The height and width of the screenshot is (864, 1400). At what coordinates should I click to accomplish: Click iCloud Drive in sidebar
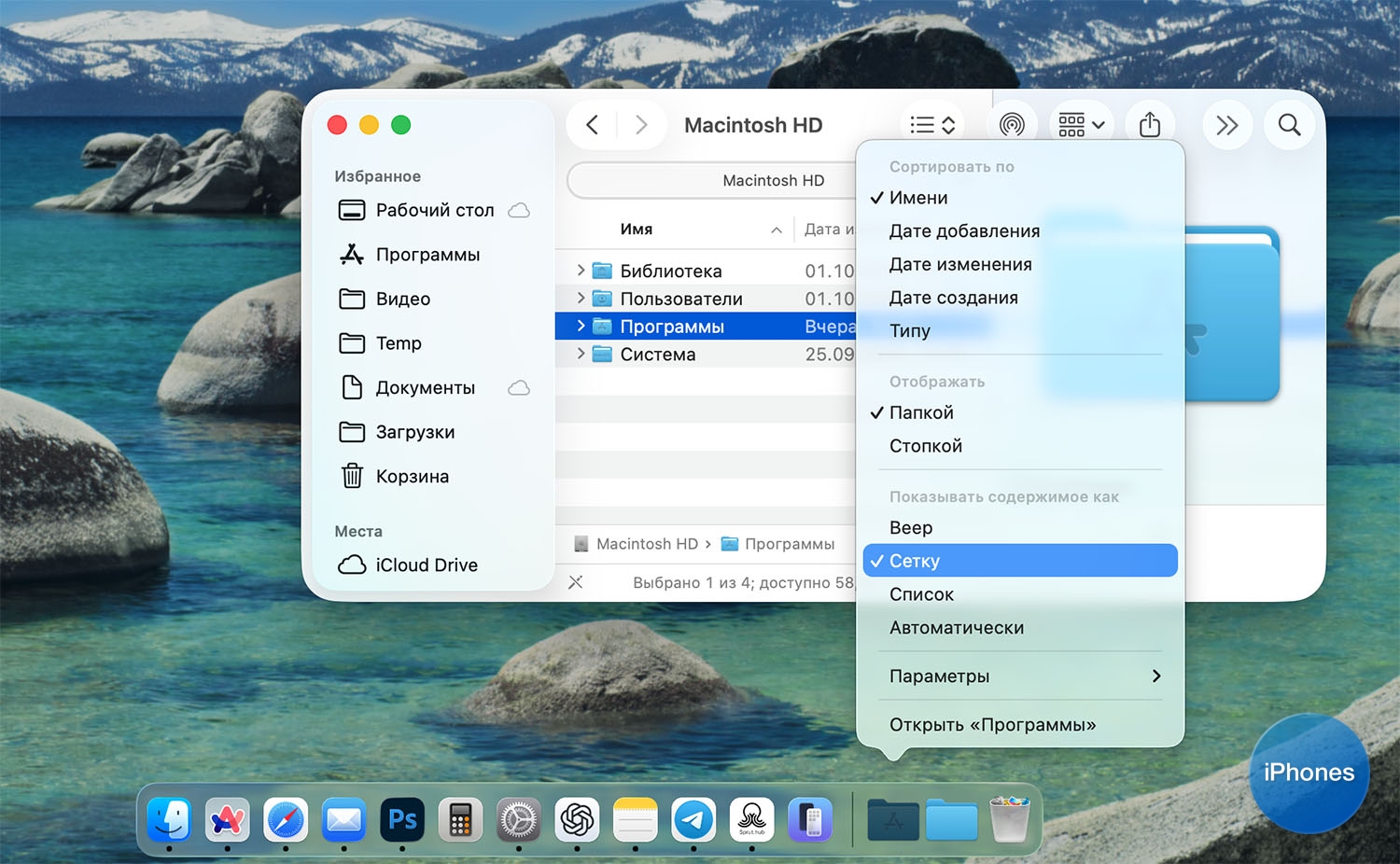coord(426,565)
